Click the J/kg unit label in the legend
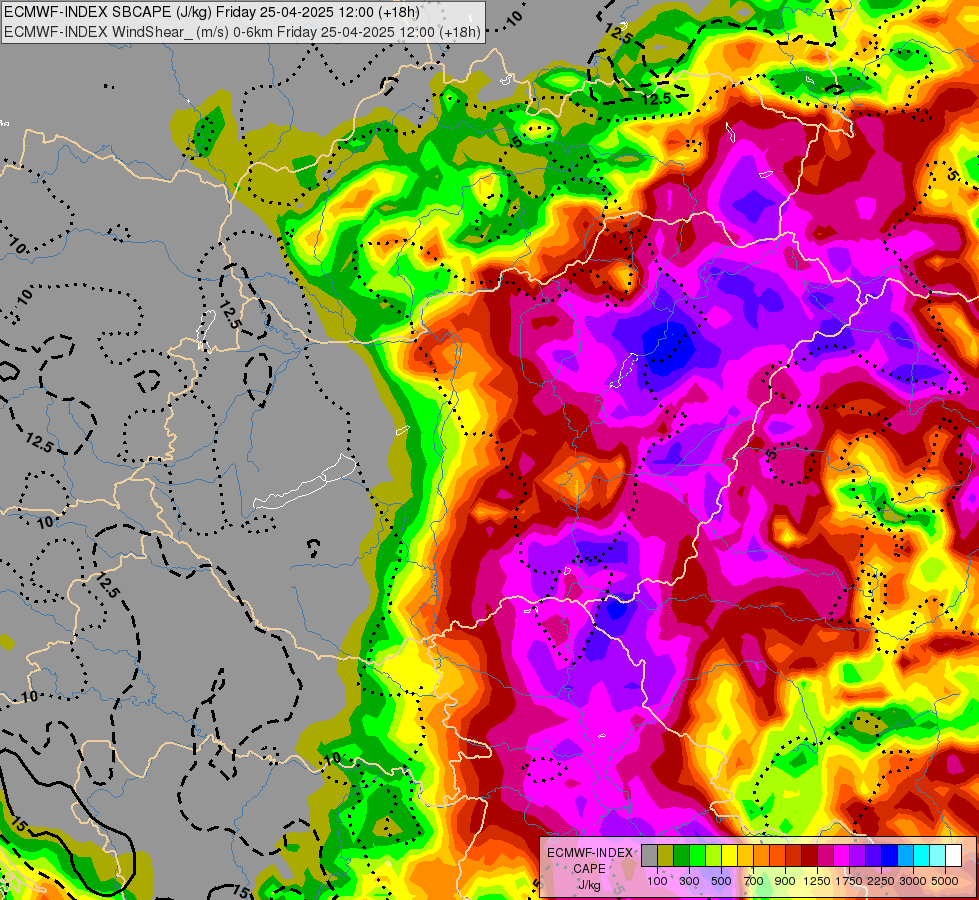The width and height of the screenshot is (979, 900). [589, 886]
